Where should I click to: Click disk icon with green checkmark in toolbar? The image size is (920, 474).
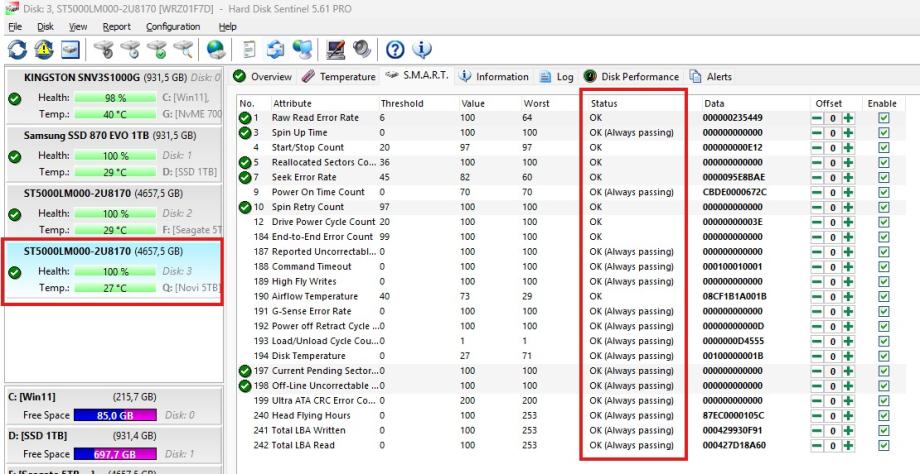coord(157,49)
